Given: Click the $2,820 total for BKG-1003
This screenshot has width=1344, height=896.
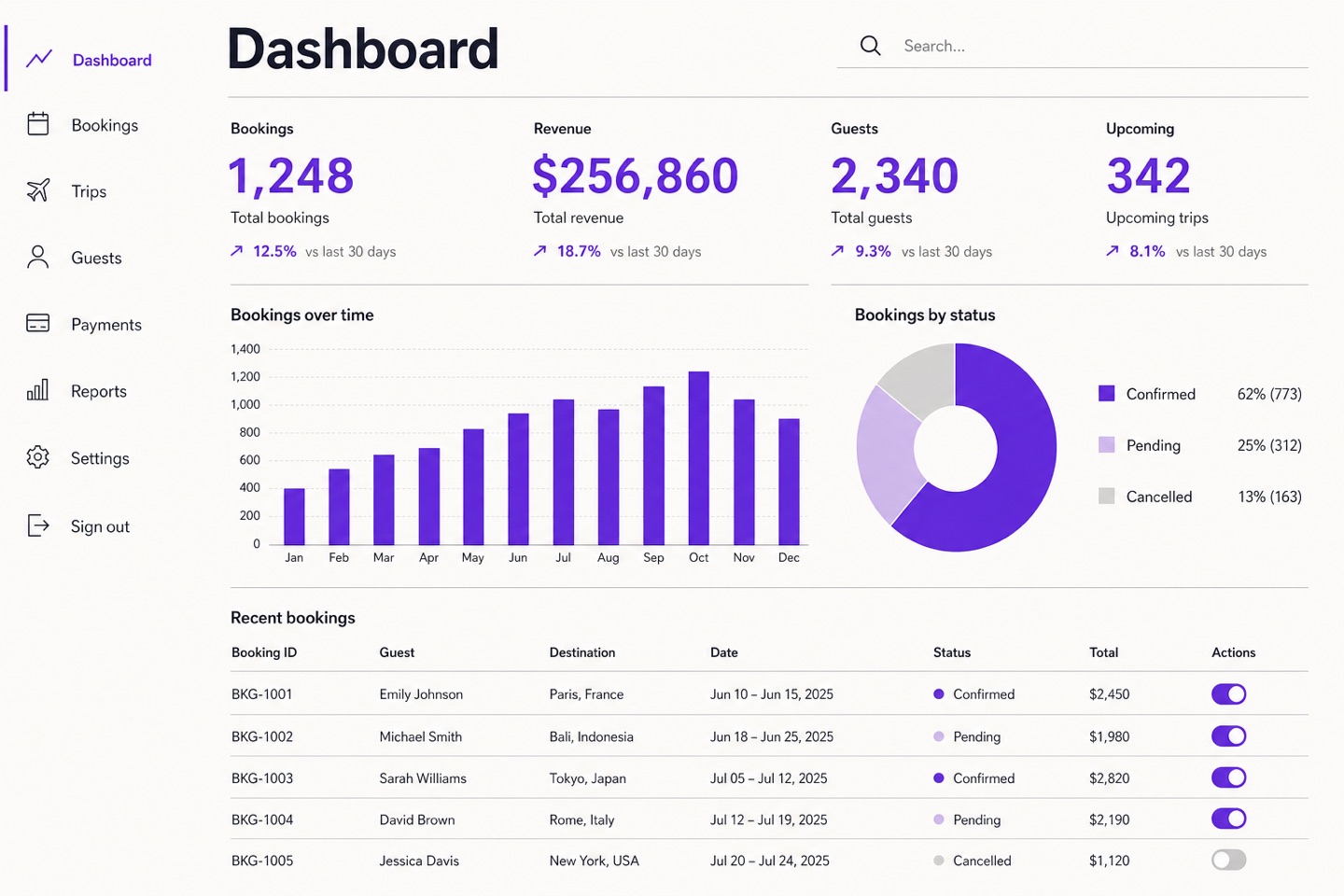Looking at the screenshot, I should pos(1110,778).
